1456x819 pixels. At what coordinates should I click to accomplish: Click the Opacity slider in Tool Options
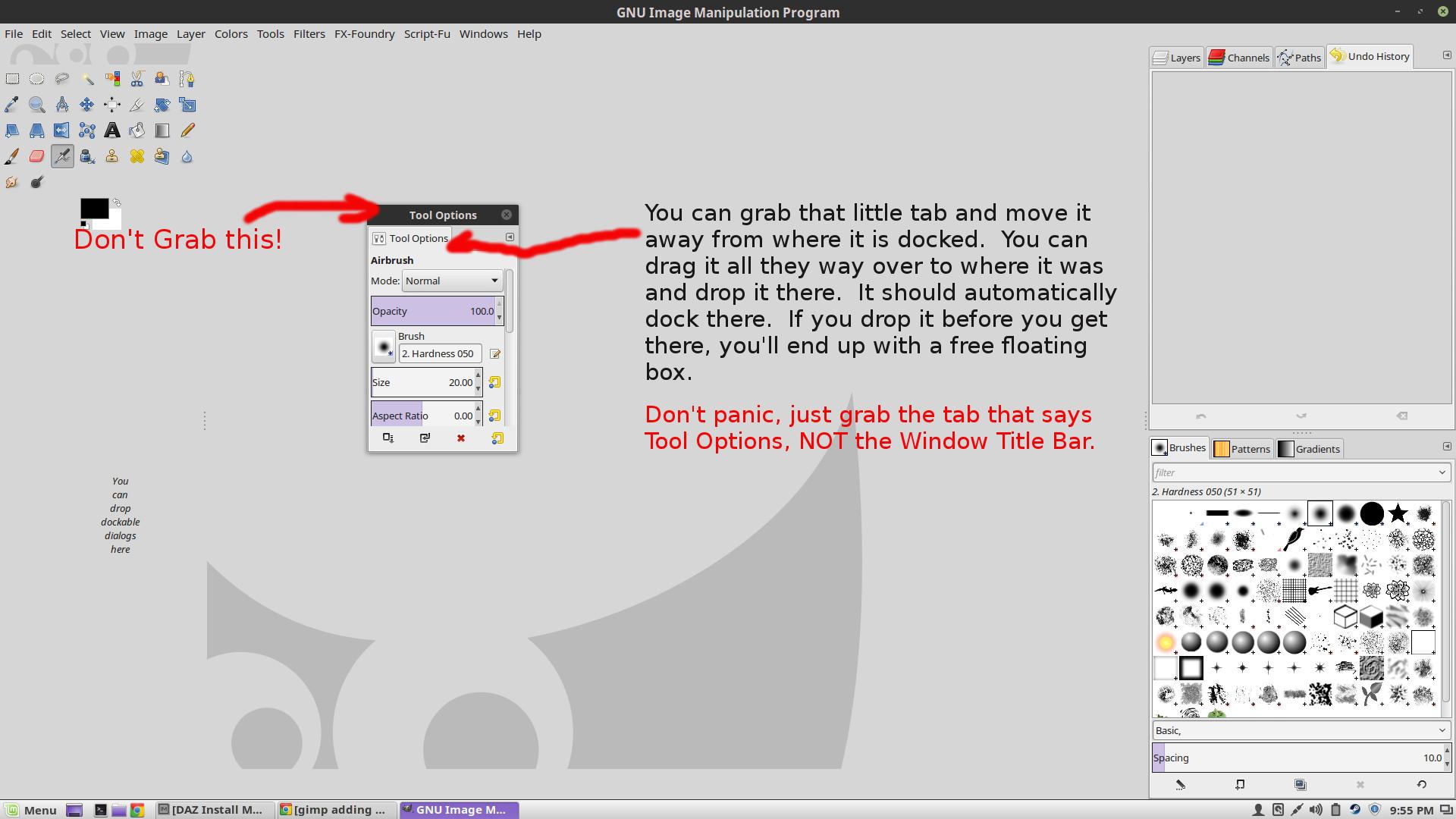(x=432, y=311)
